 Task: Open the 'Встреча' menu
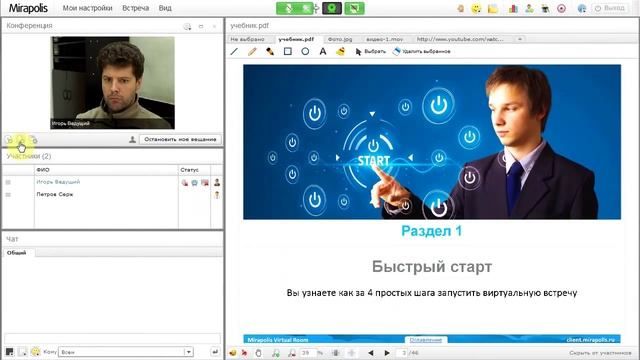point(136,8)
